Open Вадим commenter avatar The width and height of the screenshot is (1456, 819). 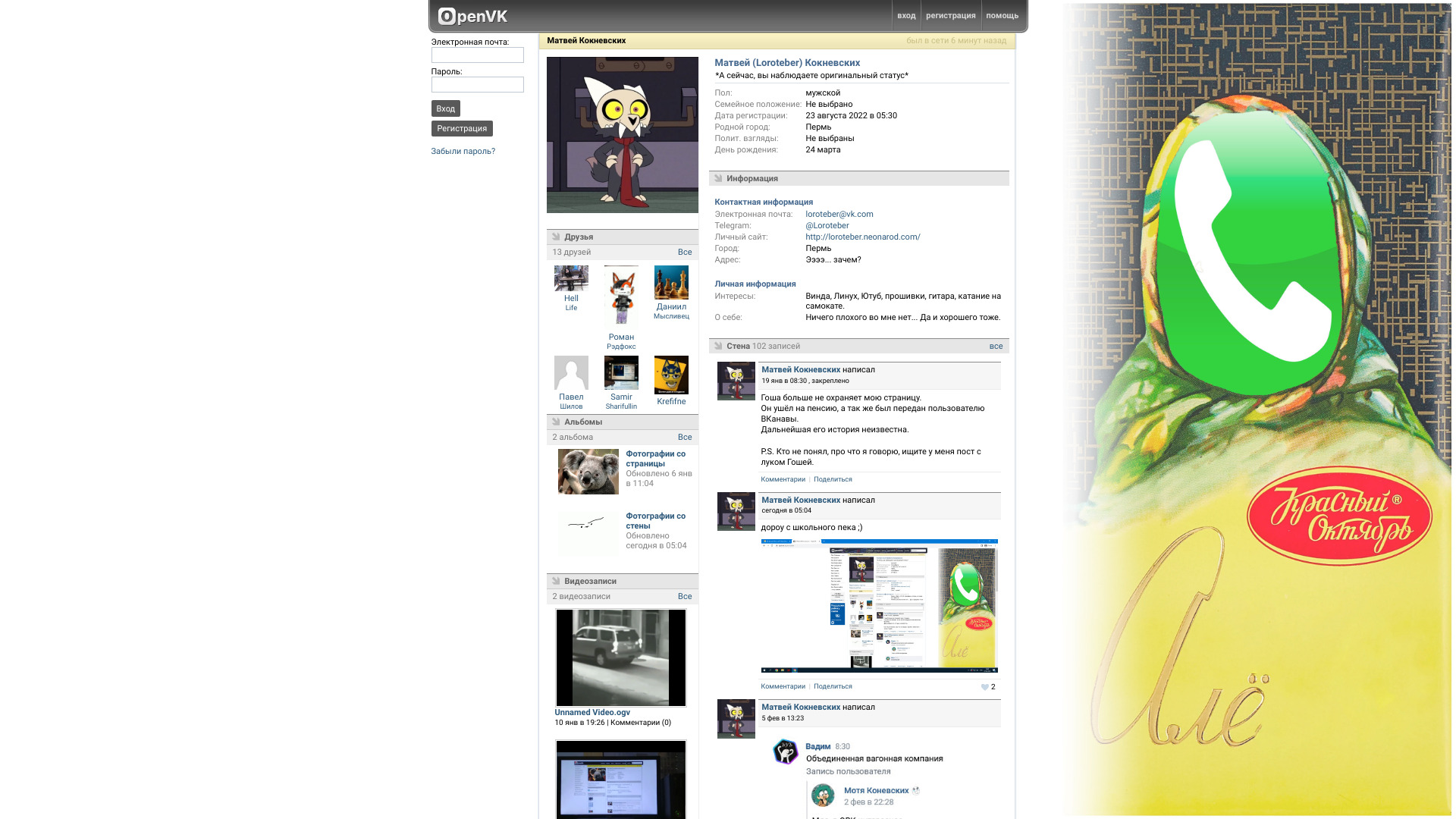(x=786, y=752)
